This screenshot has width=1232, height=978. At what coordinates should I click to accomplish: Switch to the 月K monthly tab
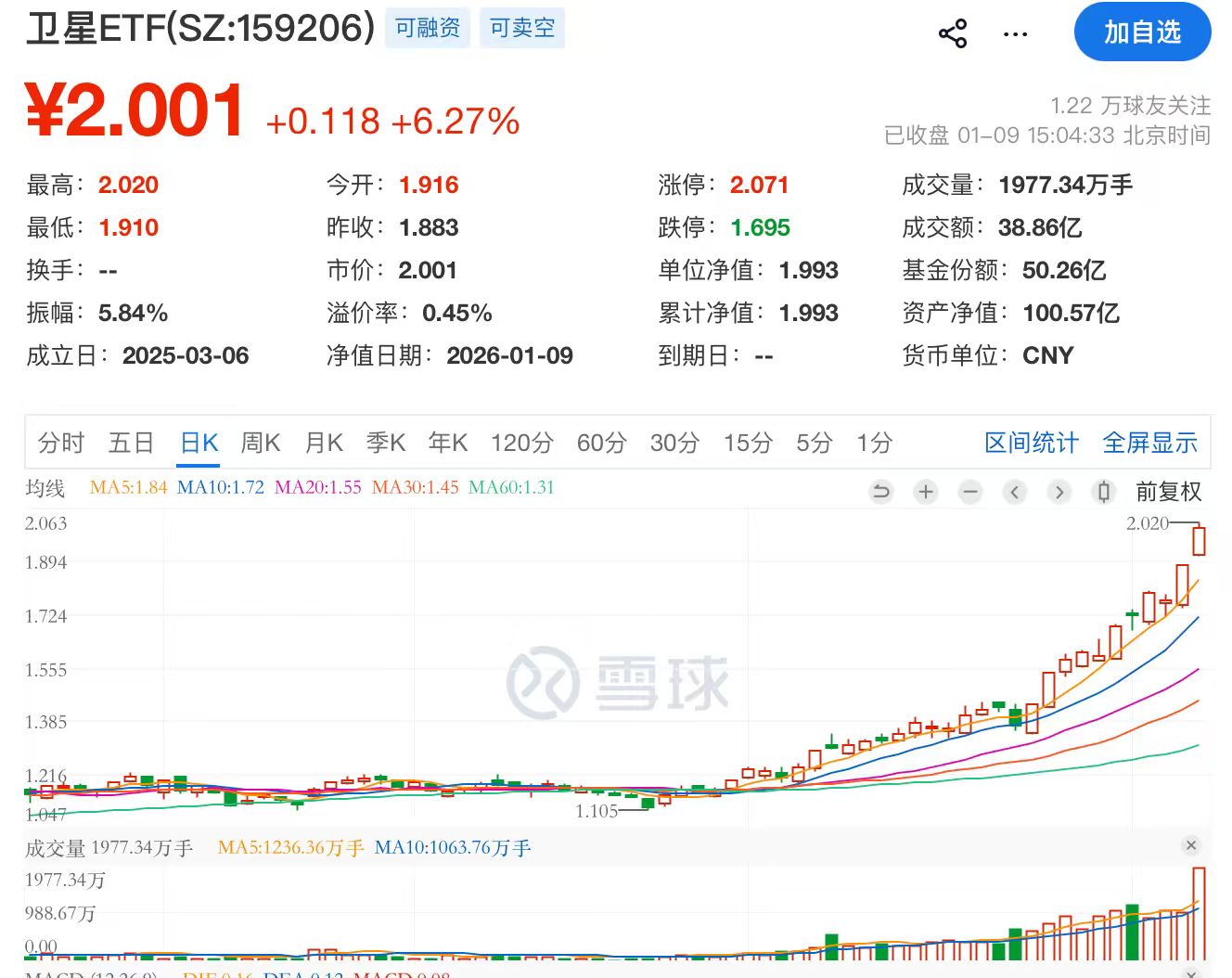324,443
